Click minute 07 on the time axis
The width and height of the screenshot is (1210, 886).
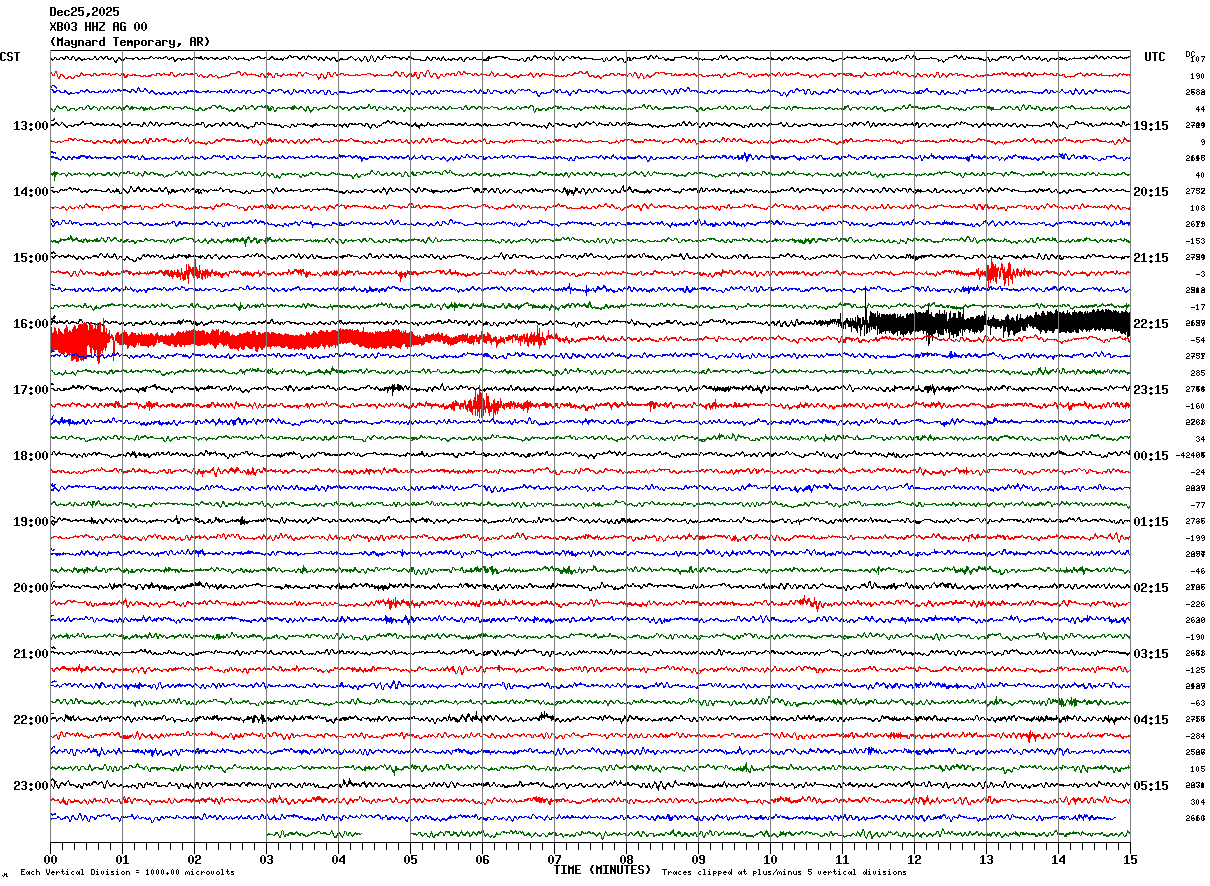point(554,859)
